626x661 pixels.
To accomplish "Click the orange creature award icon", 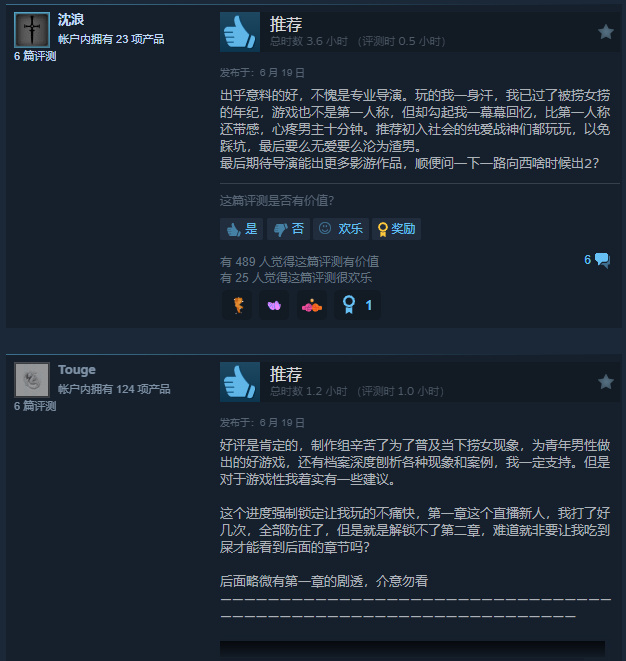I will pos(238,305).
